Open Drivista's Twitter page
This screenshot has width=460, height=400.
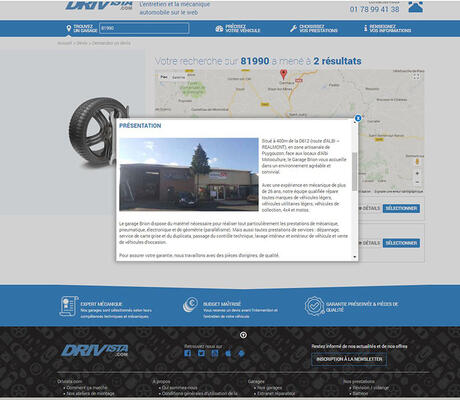point(201,353)
